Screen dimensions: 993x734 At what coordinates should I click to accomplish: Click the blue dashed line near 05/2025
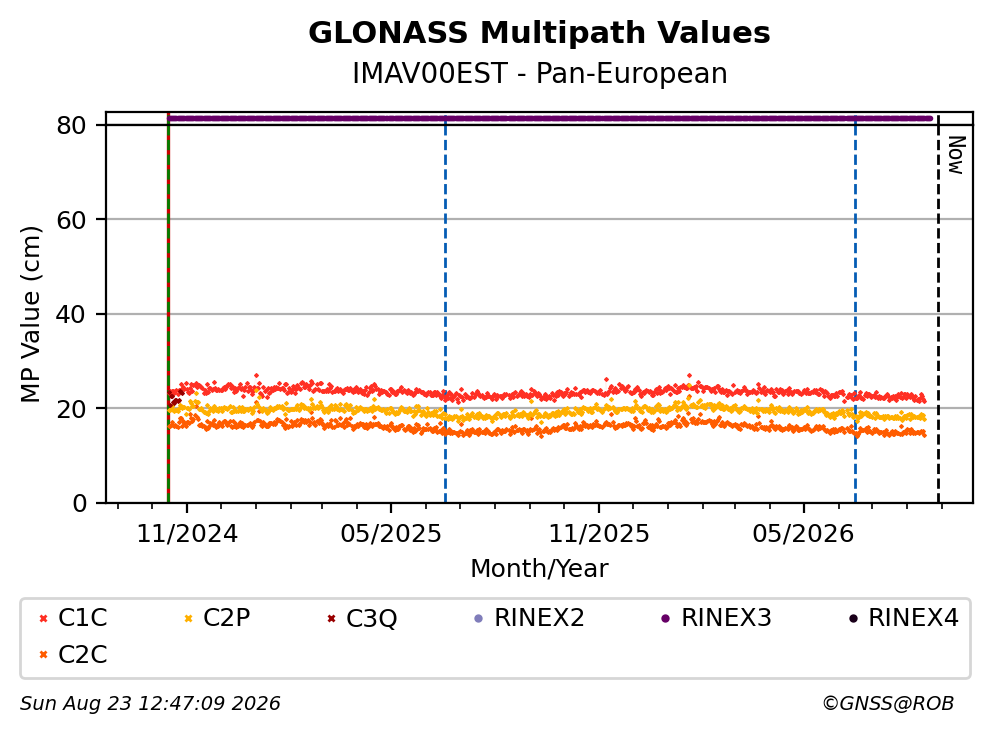pos(445,310)
